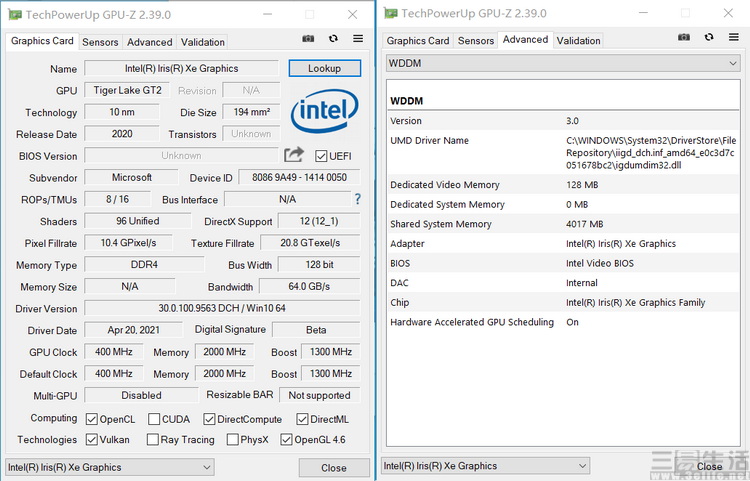Open GPU selector dropdown in right window
This screenshot has width=750, height=481.
click(485, 466)
